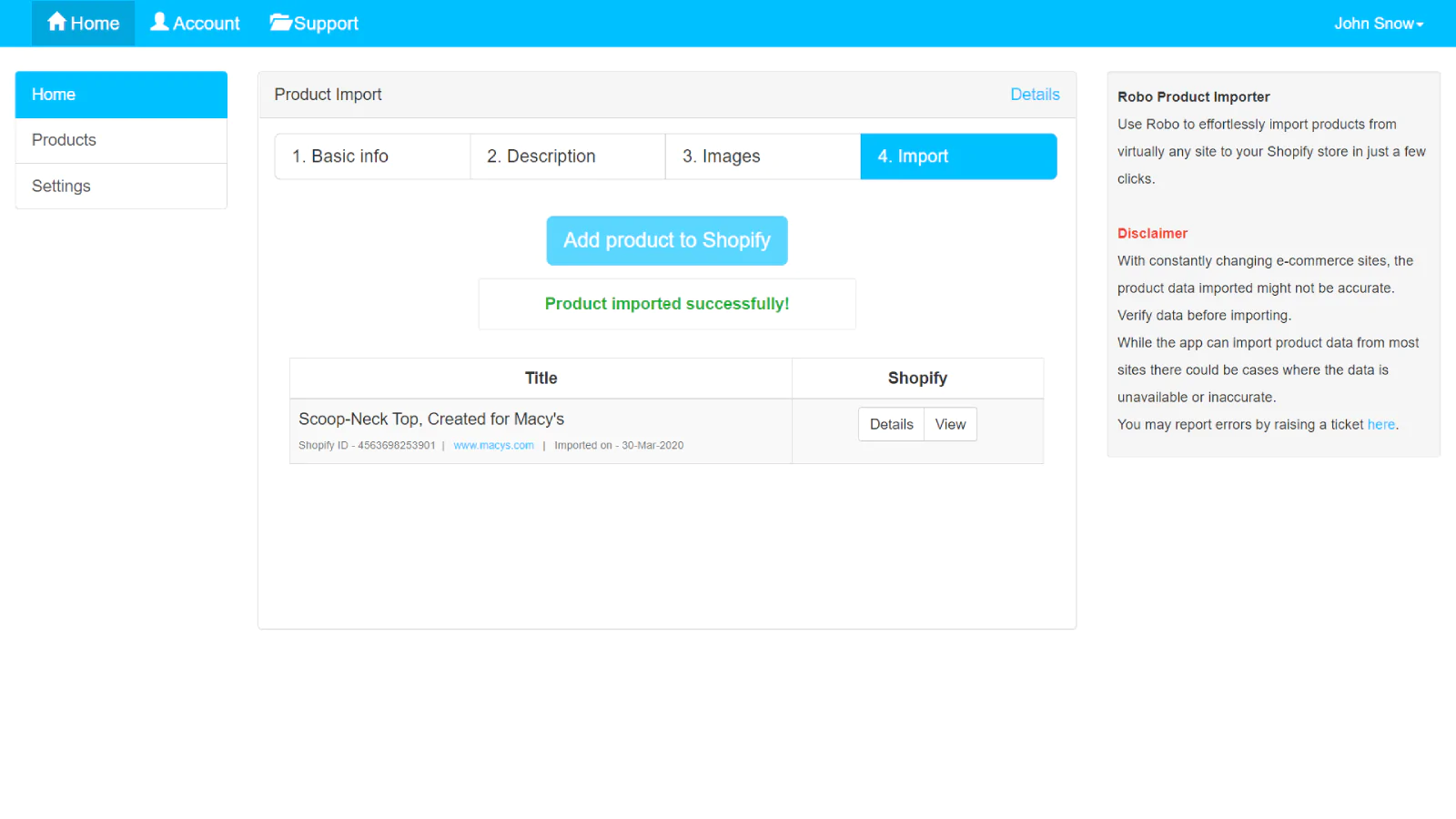Click the Imported on - 30-Mar-2020 text
Viewport: 1456px width, 819px height.
click(619, 445)
